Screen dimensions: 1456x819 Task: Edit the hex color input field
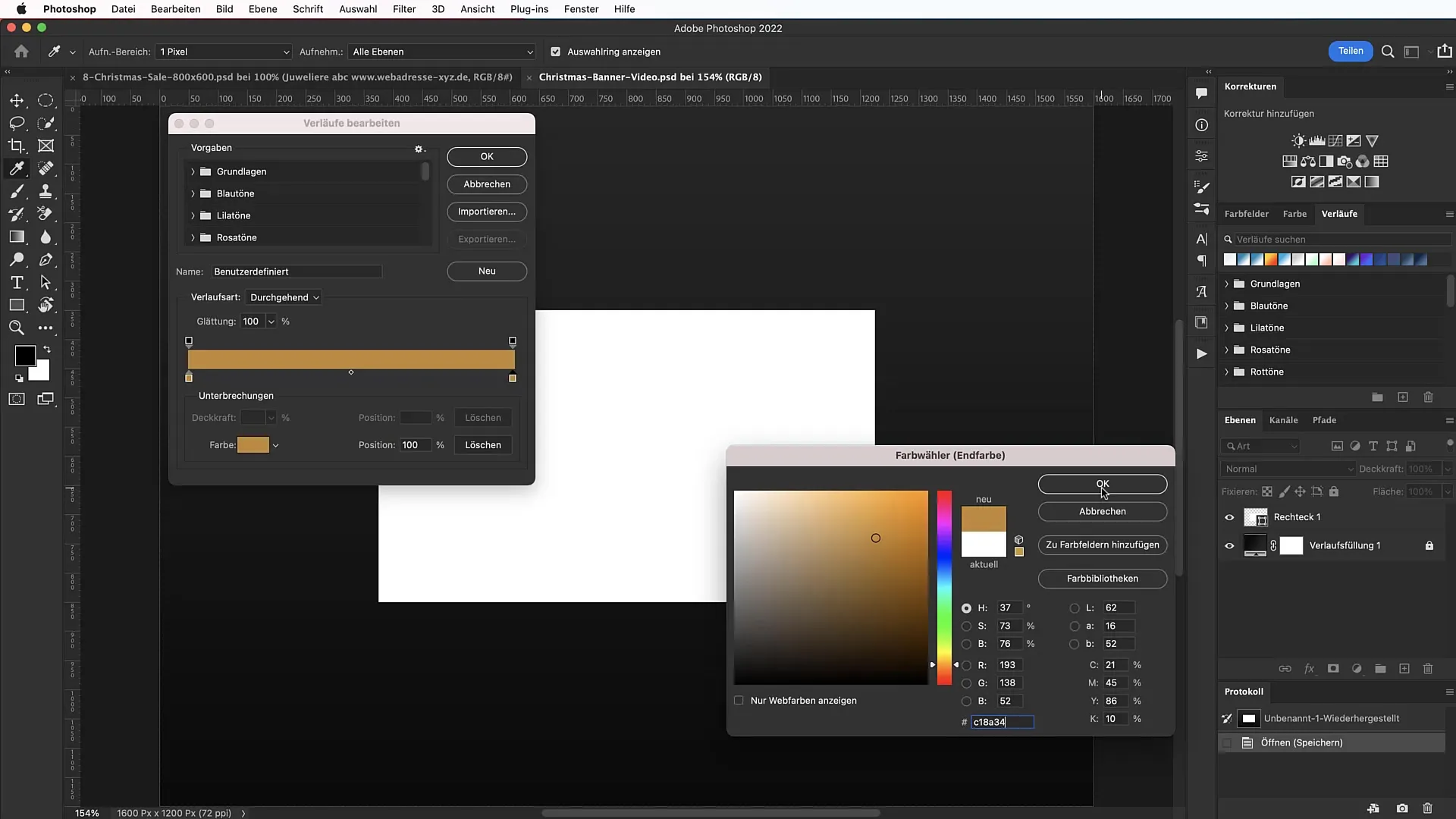(1001, 722)
